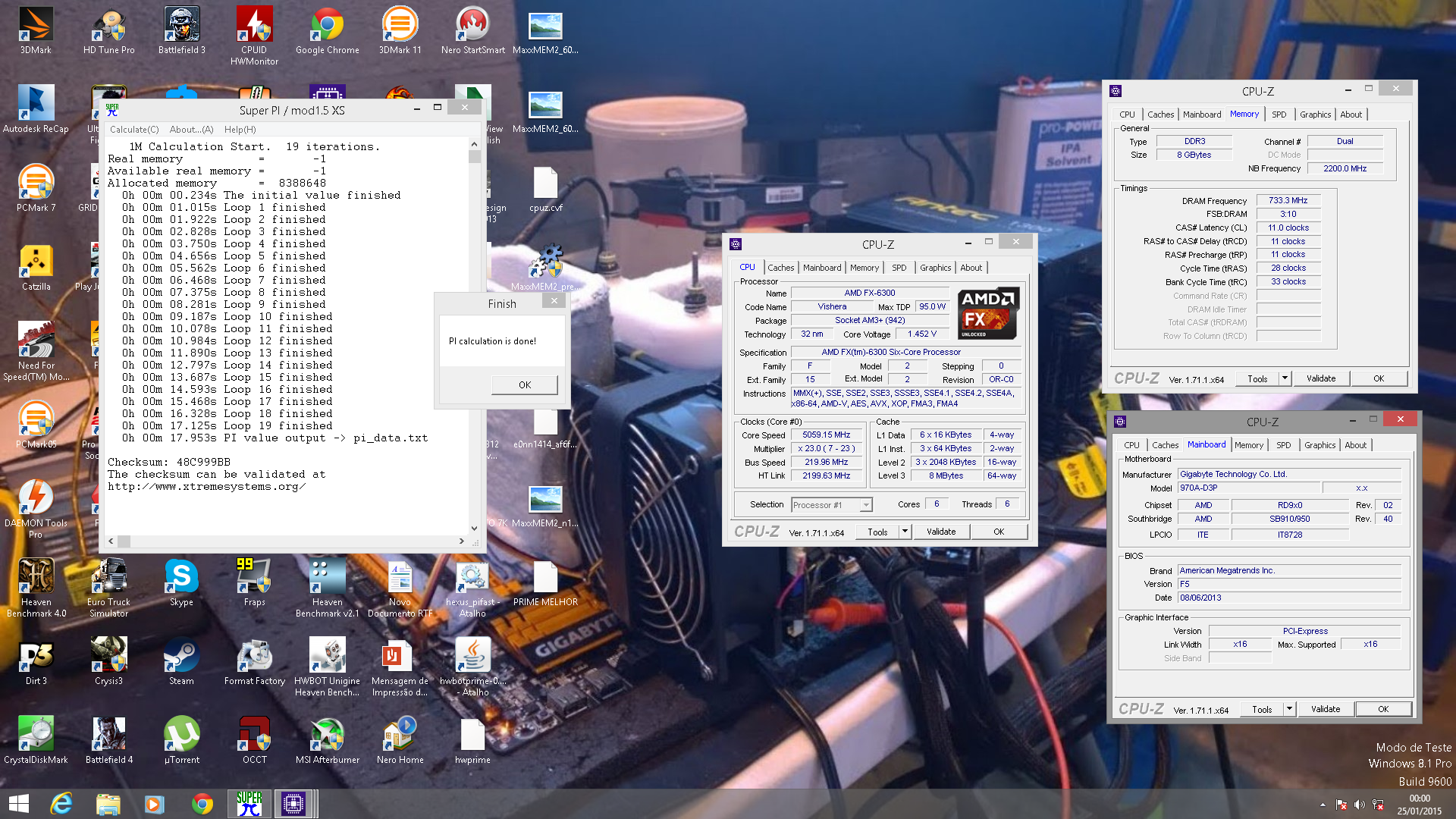1456x819 pixels.
Task: Open Help menu in Super PI
Action: pos(240,130)
